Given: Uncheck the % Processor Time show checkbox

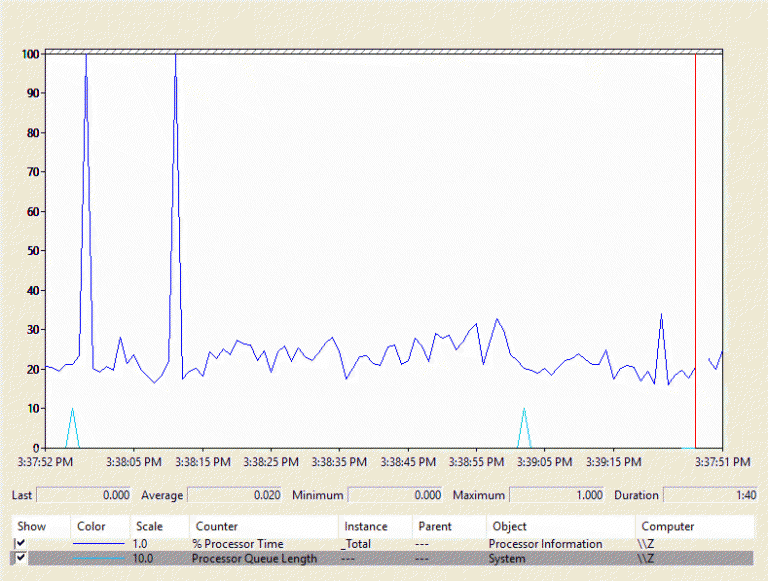Looking at the screenshot, I should click(20, 544).
